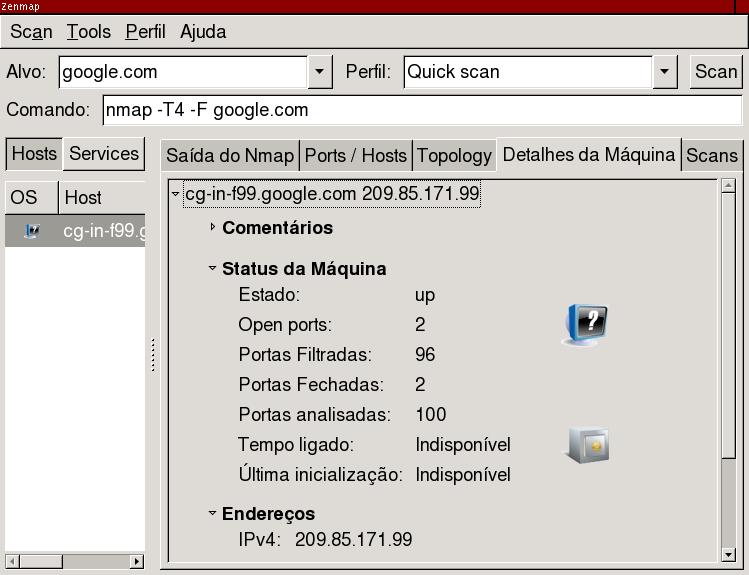The image size is (749, 575).
Task: Click the host OS icon in hosts list
Action: click(32, 231)
